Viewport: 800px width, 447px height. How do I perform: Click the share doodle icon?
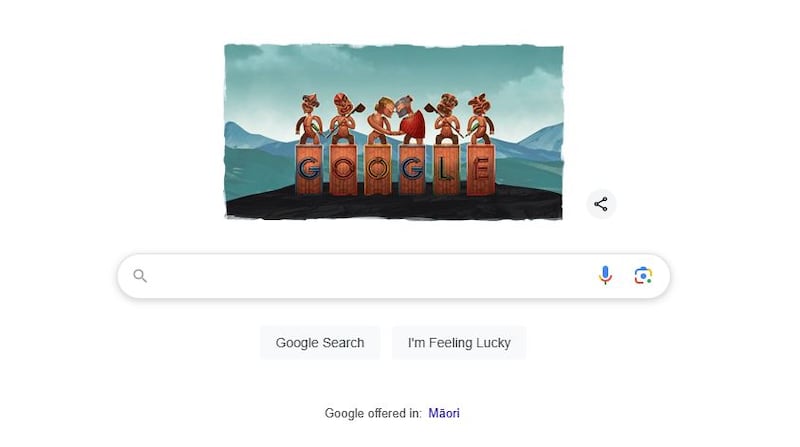click(601, 204)
